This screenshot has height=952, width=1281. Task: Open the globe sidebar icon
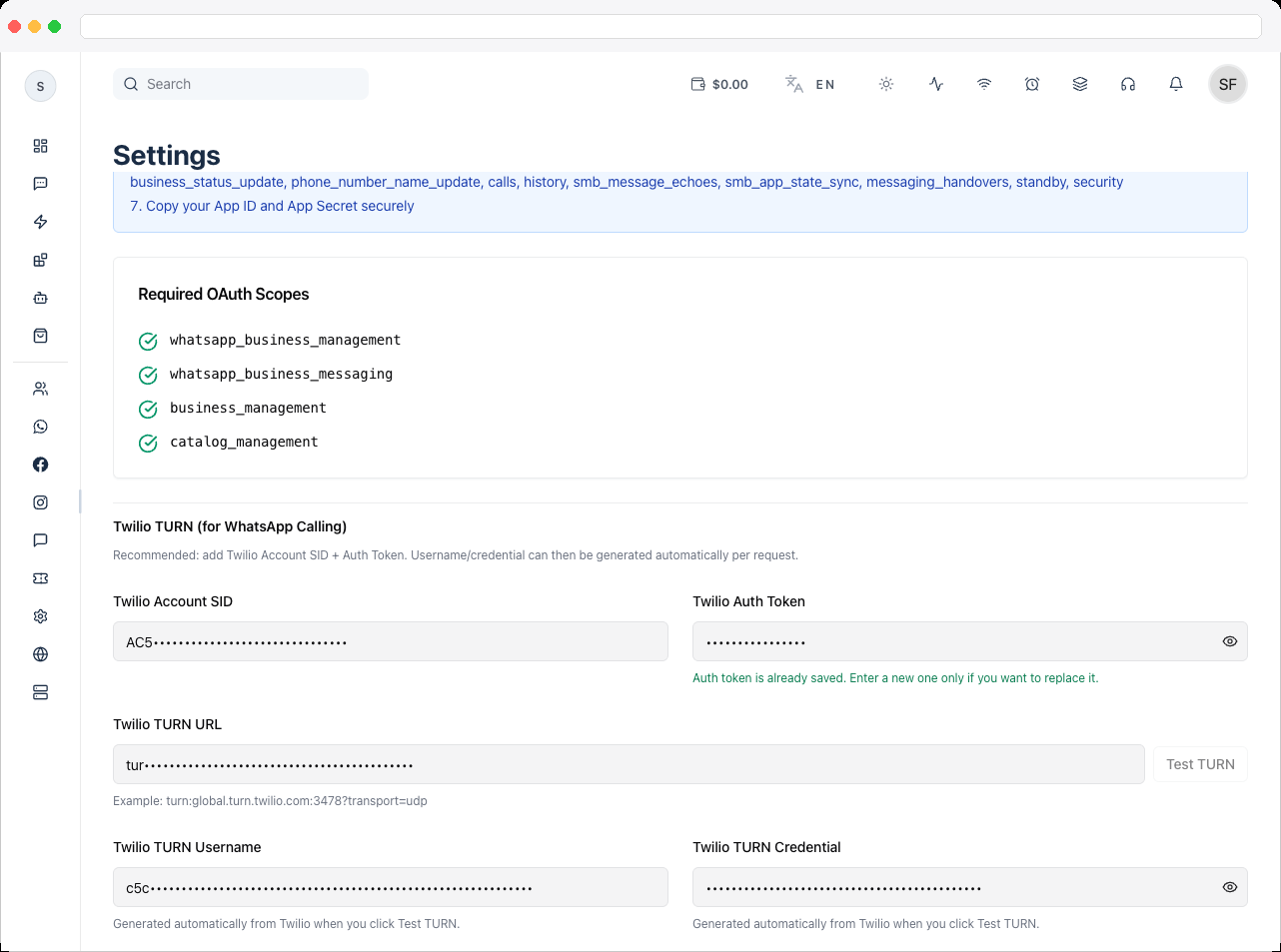point(40,654)
